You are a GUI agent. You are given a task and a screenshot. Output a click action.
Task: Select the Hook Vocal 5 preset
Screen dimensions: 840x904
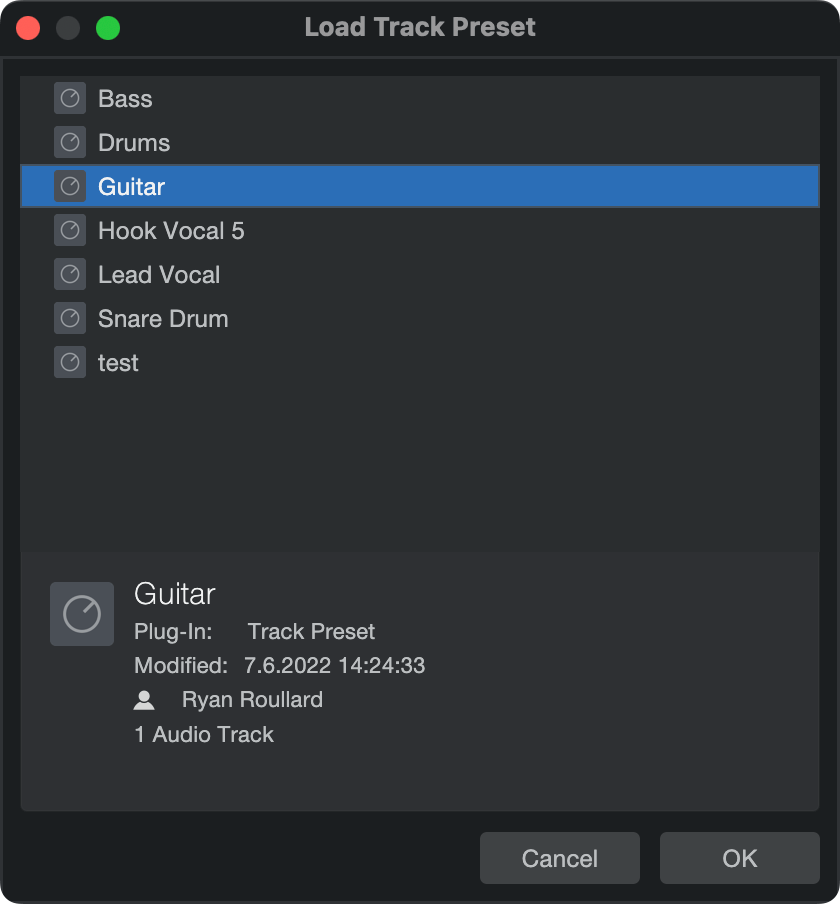coord(199,230)
